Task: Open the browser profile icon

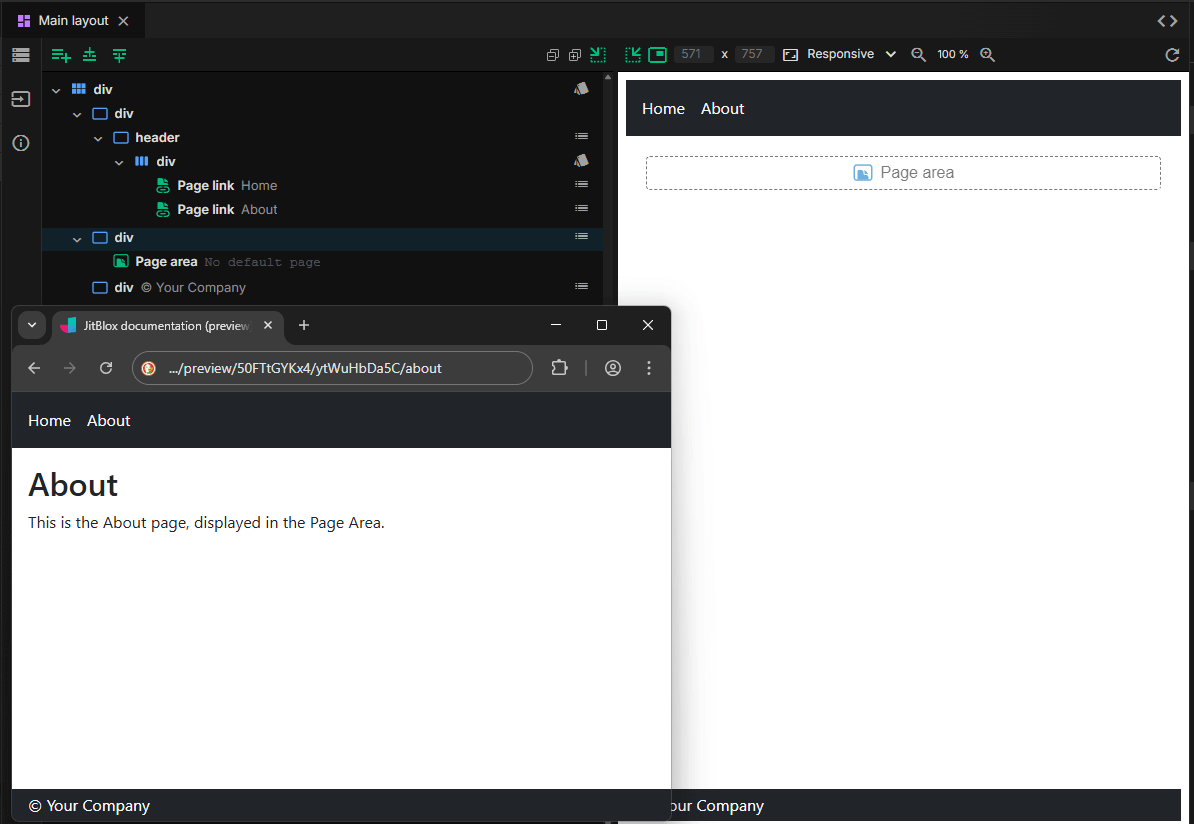Action: (613, 368)
